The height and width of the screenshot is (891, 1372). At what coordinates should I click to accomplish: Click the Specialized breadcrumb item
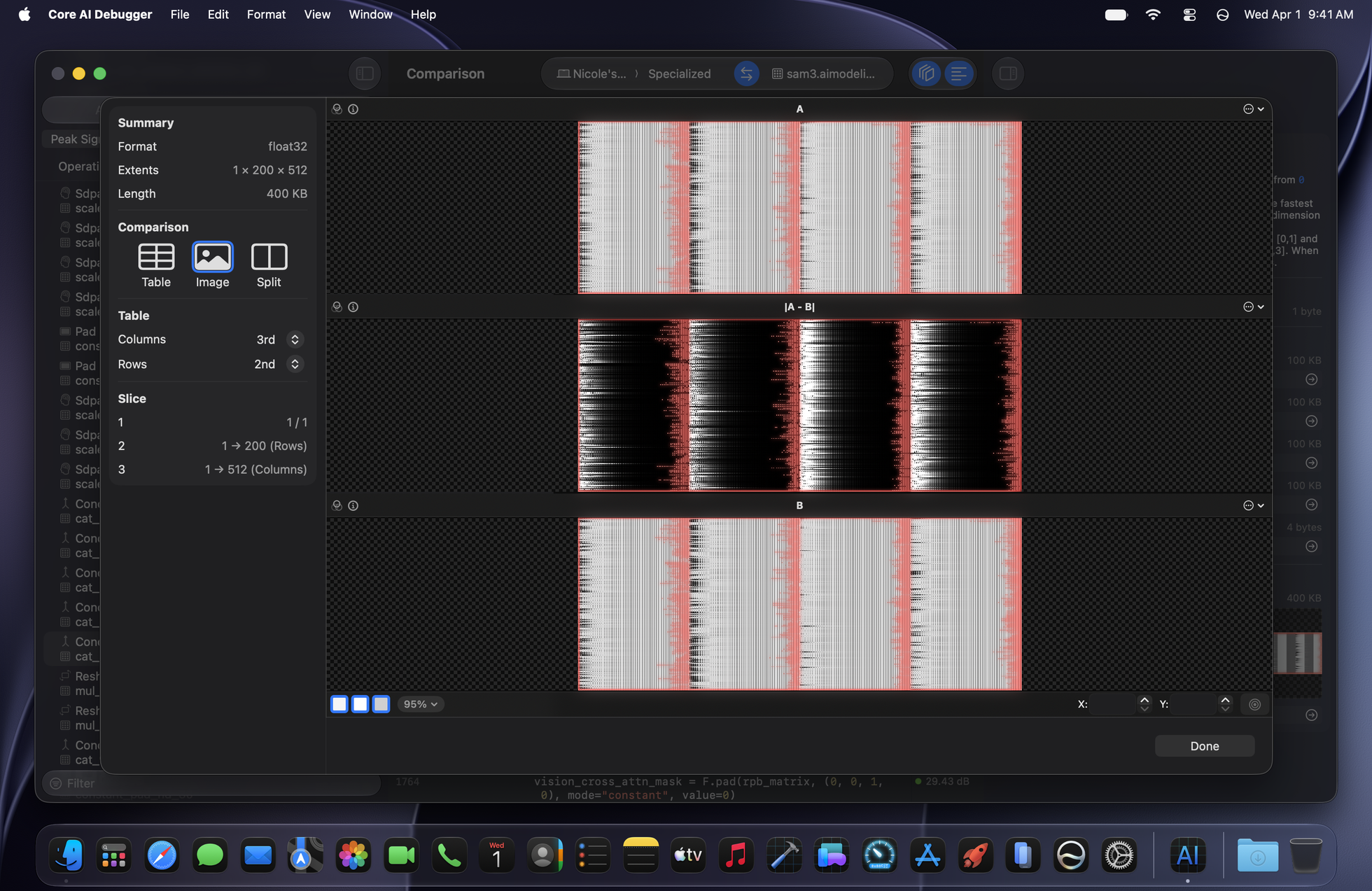click(679, 73)
